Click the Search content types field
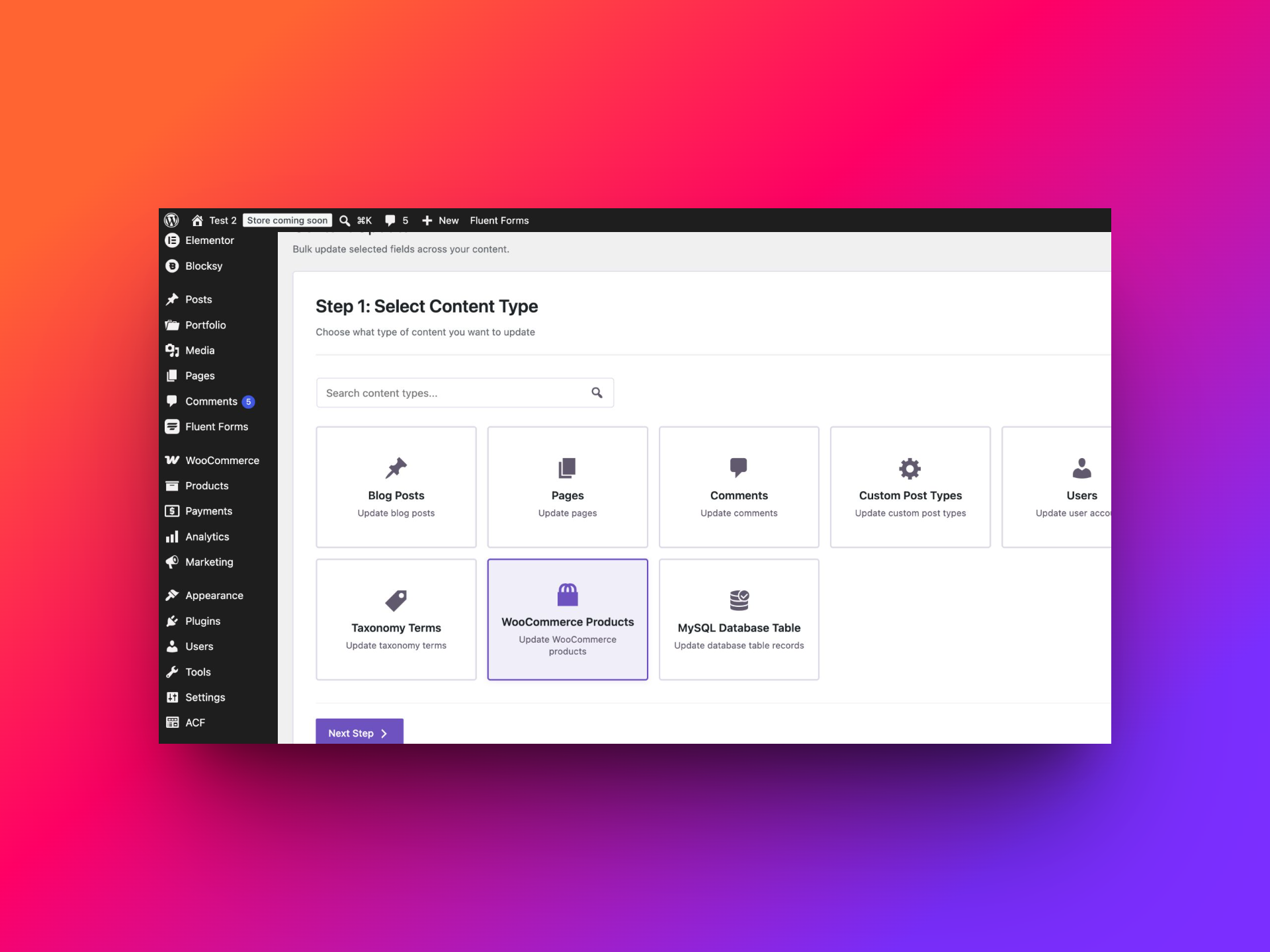The width and height of the screenshot is (1270, 952). [465, 393]
